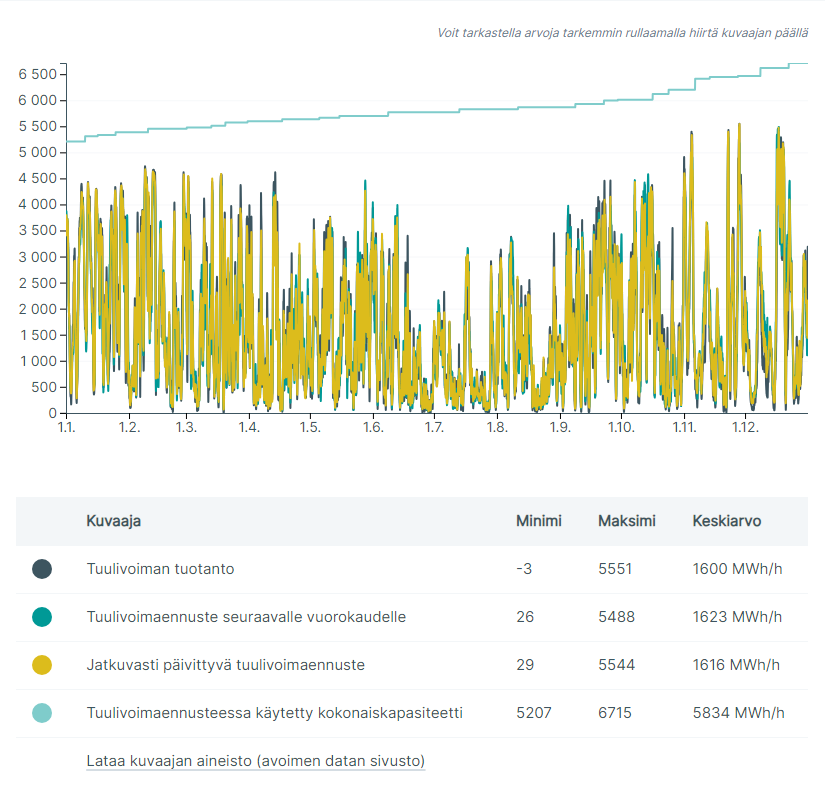Toggle Tuulivoimaennuste seuraavalle vuorokaudelle label
825x788 pixels.
[246, 617]
